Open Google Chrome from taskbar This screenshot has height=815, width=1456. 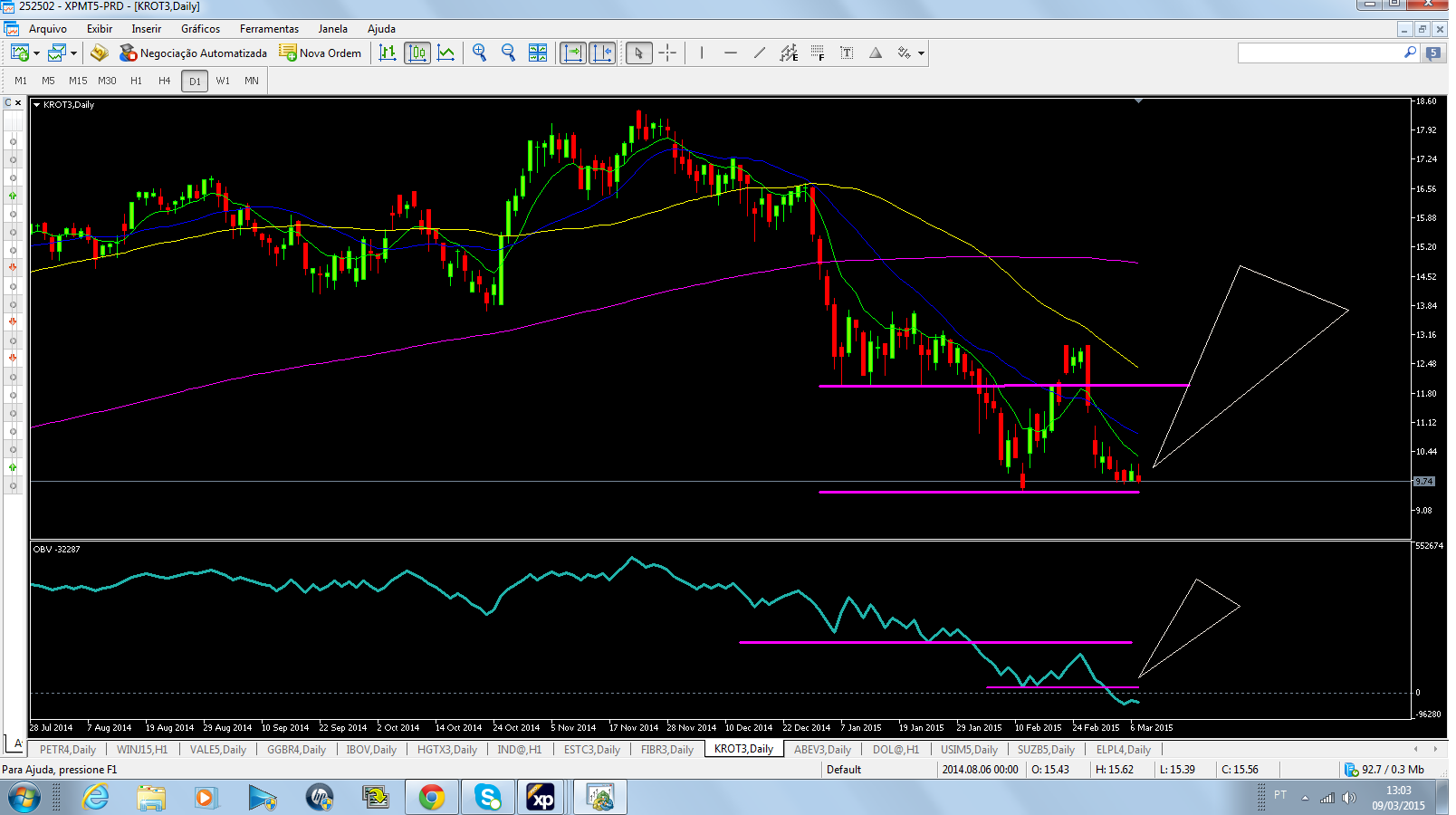432,798
